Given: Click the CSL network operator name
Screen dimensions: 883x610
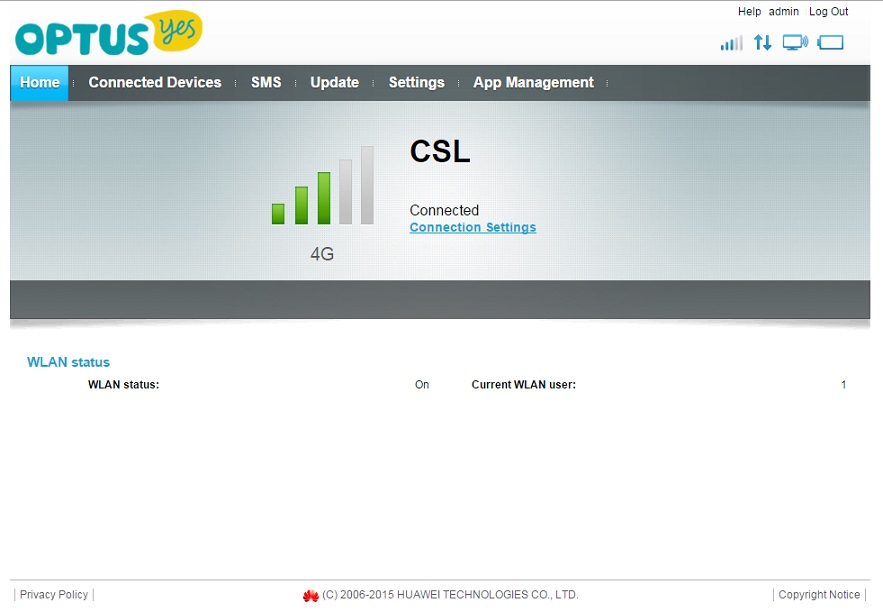Looking at the screenshot, I should click(440, 151).
